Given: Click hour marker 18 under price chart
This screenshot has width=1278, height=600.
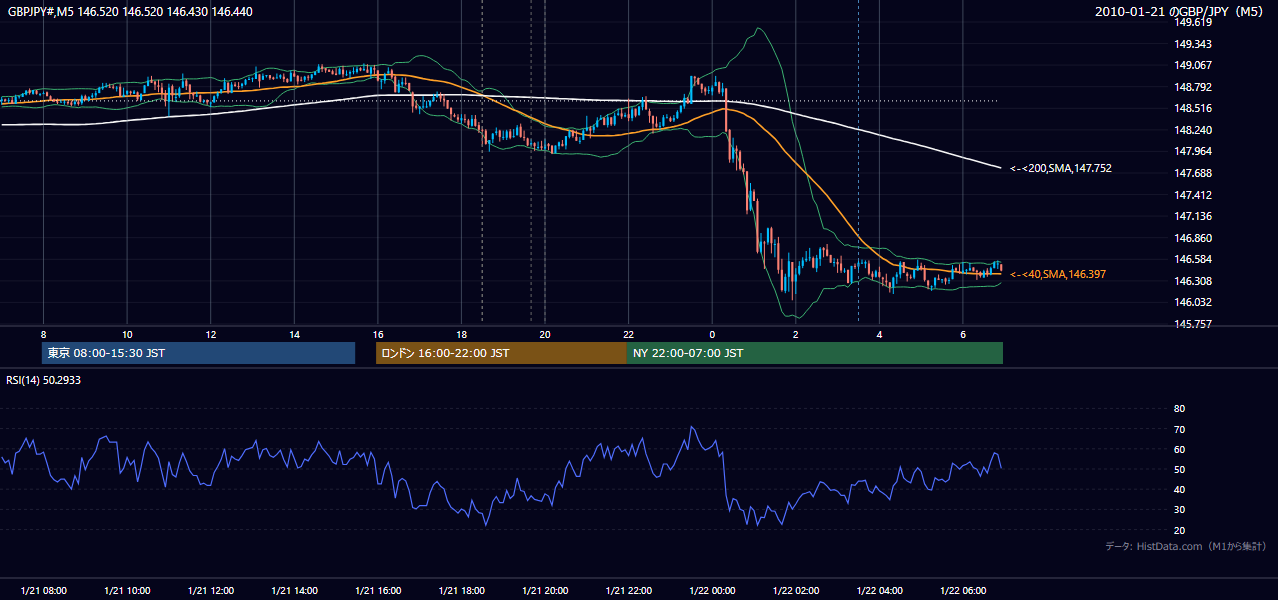Looking at the screenshot, I should click(x=461, y=334).
